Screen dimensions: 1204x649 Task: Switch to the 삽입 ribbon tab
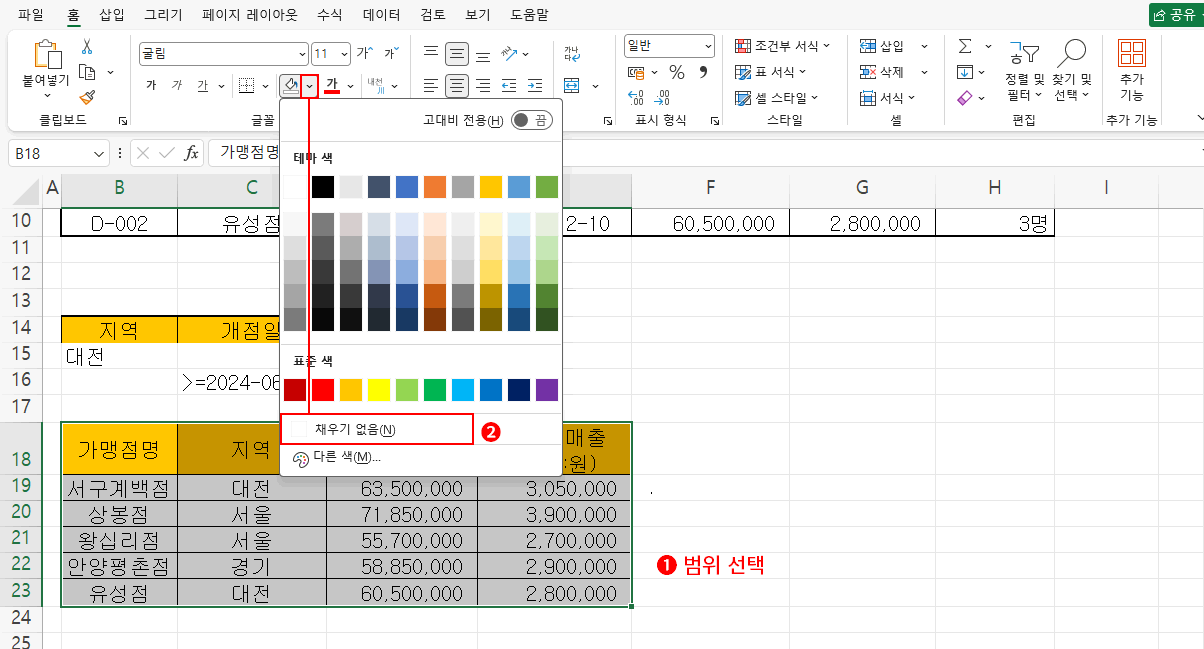pos(112,15)
